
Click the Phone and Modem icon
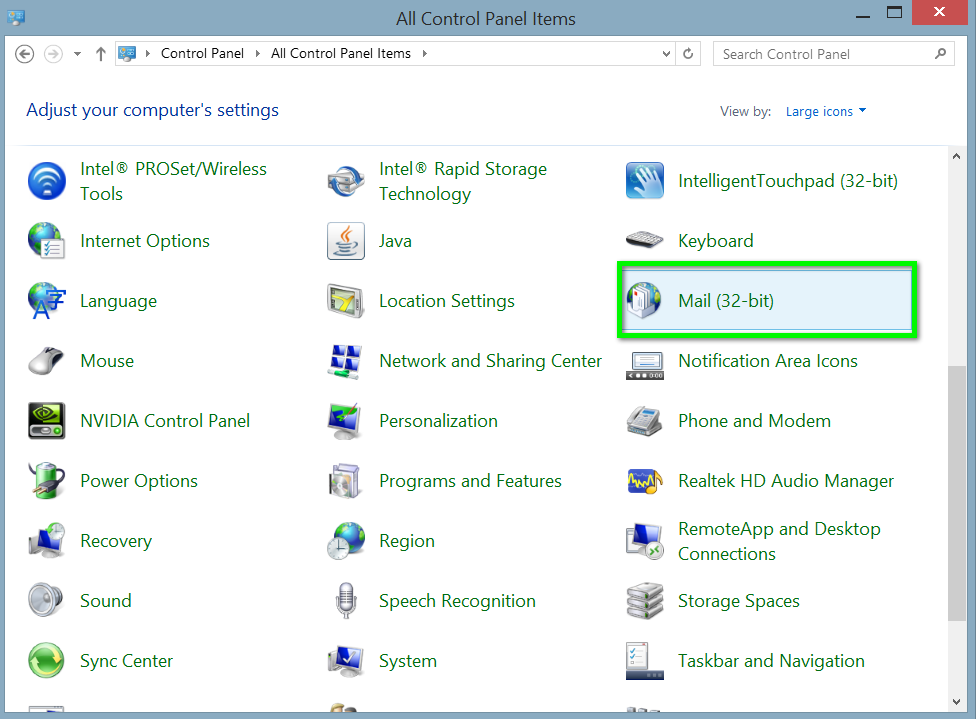tap(645, 421)
